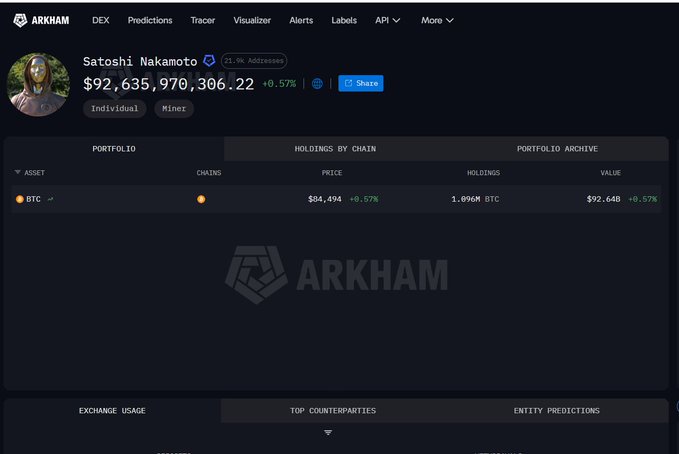
Task: Open the Labels page
Action: [x=344, y=20]
